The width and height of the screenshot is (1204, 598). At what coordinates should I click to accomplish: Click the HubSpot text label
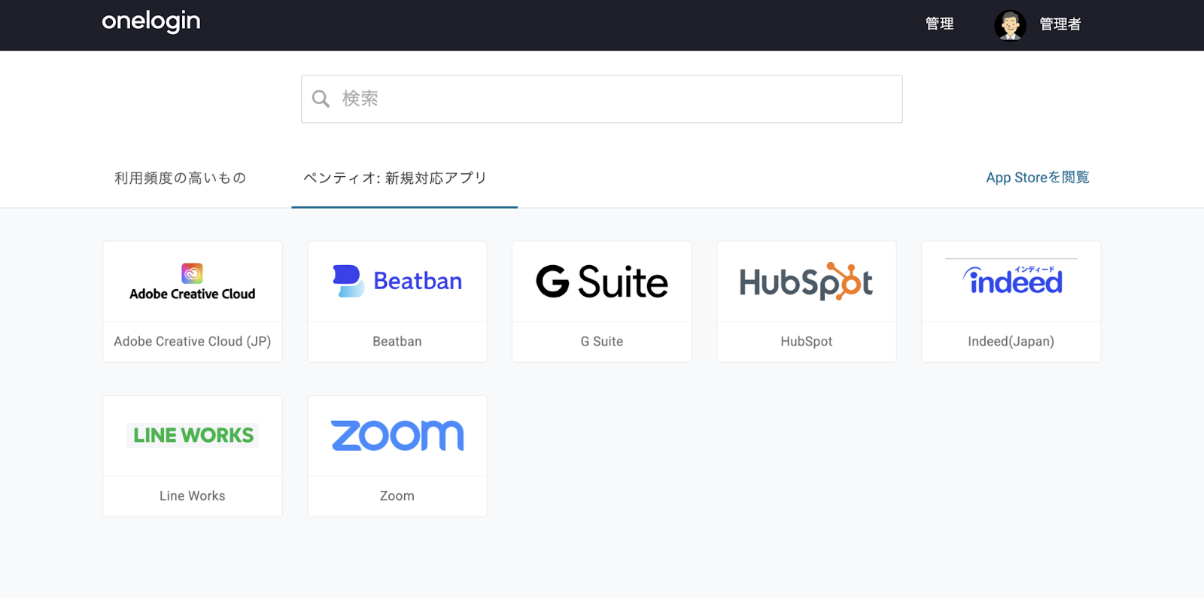(x=806, y=341)
